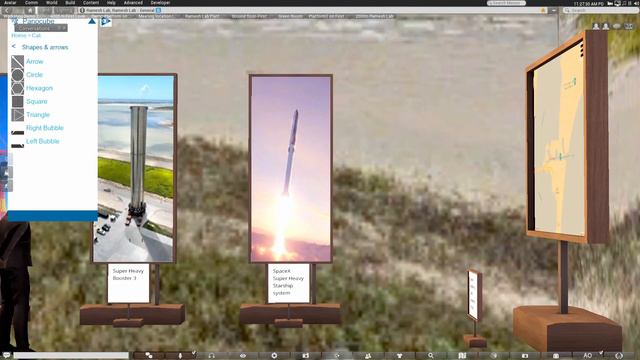Open the Home breadcrumb link

pyautogui.click(x=18, y=36)
